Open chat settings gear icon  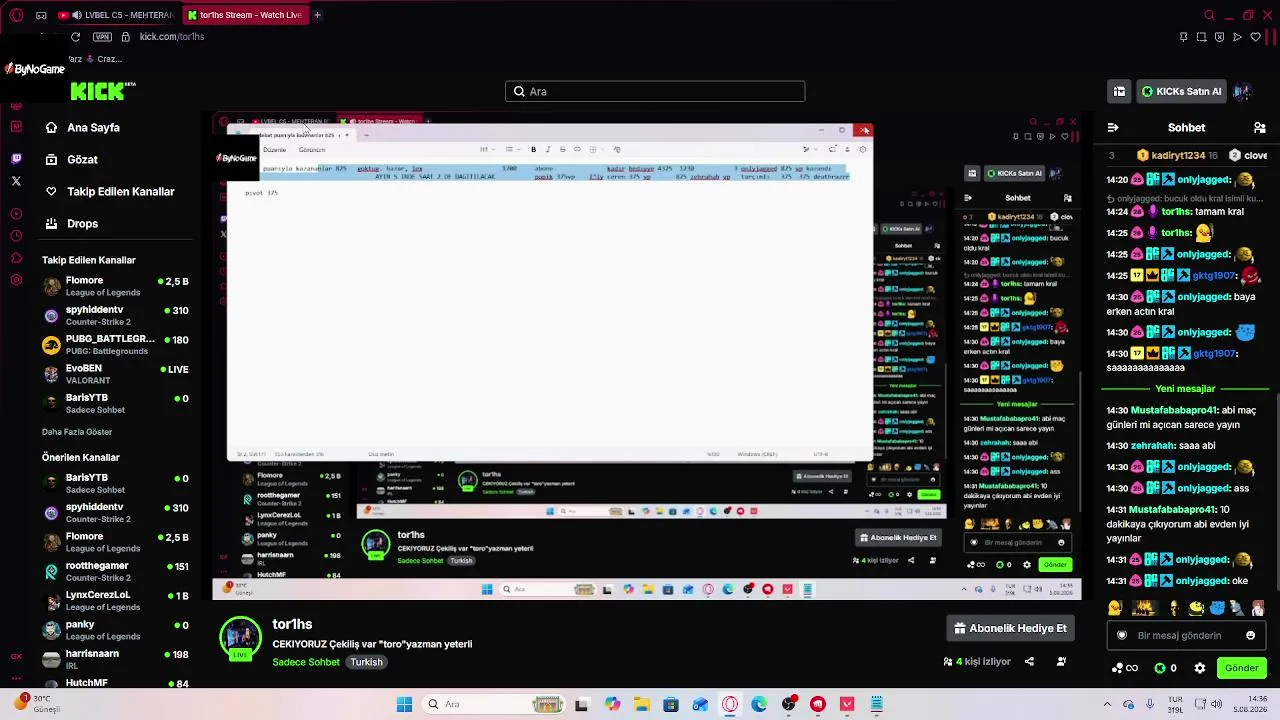[1200, 668]
